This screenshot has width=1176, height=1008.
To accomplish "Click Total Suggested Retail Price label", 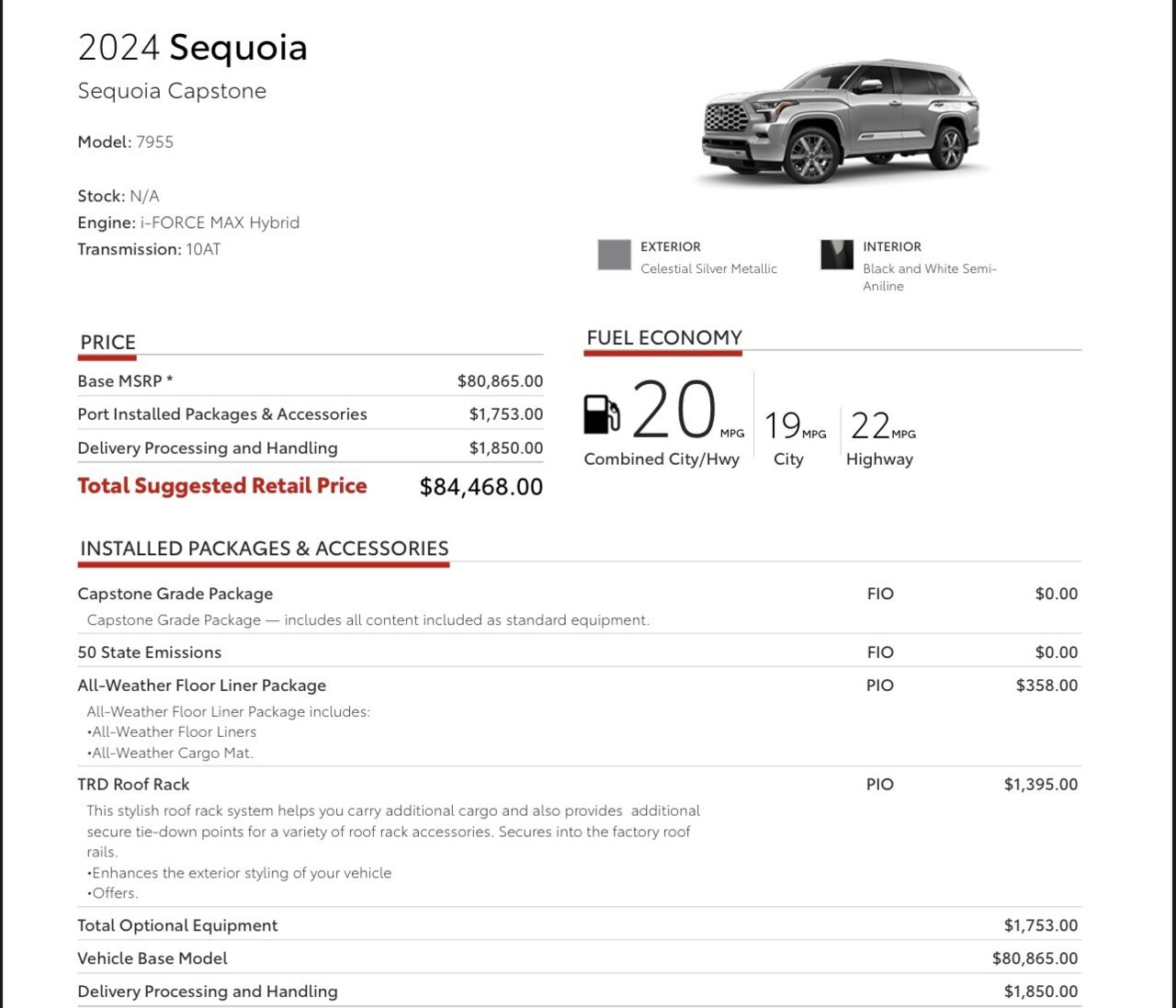I will pos(222,486).
